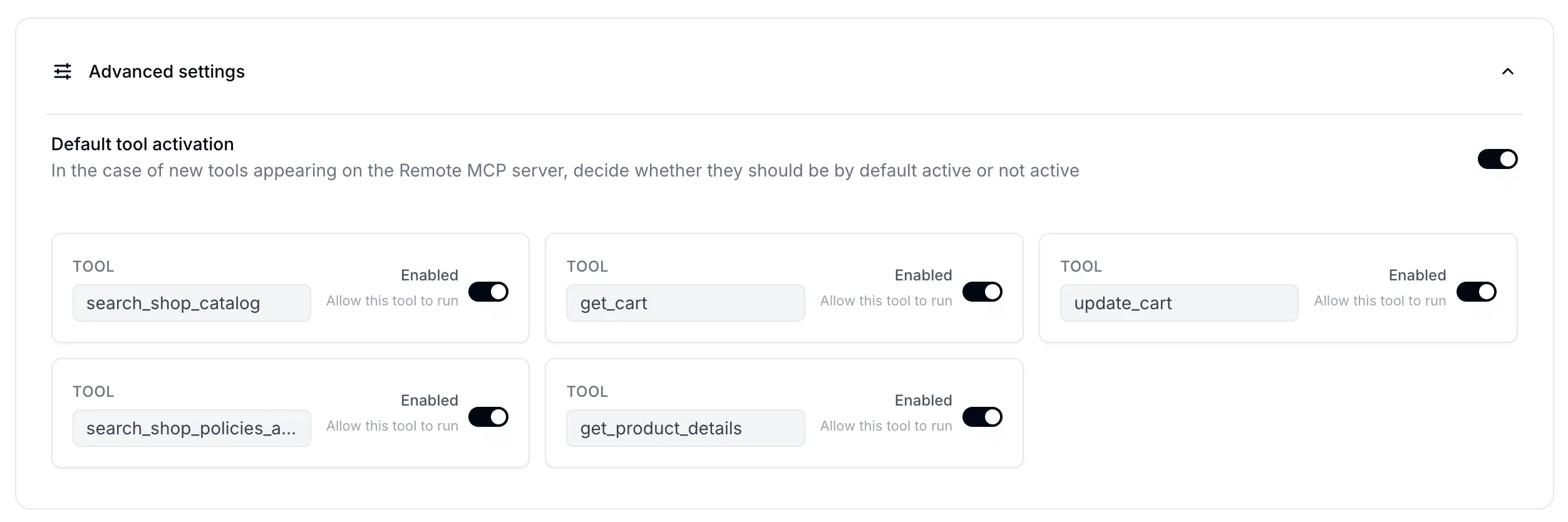Viewport: 1568px width, 522px height.
Task: Disable the search_shop_catalog tool
Action: pyautogui.click(x=488, y=291)
